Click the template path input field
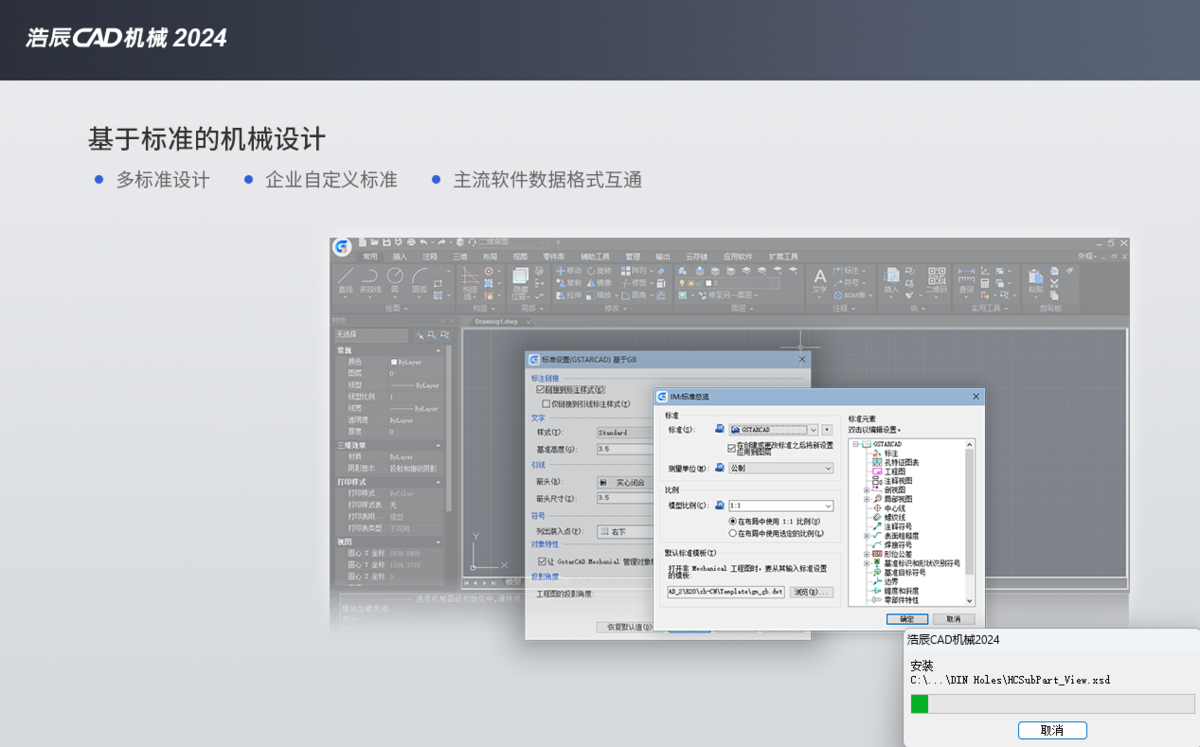This screenshot has width=1200, height=747. (727, 592)
